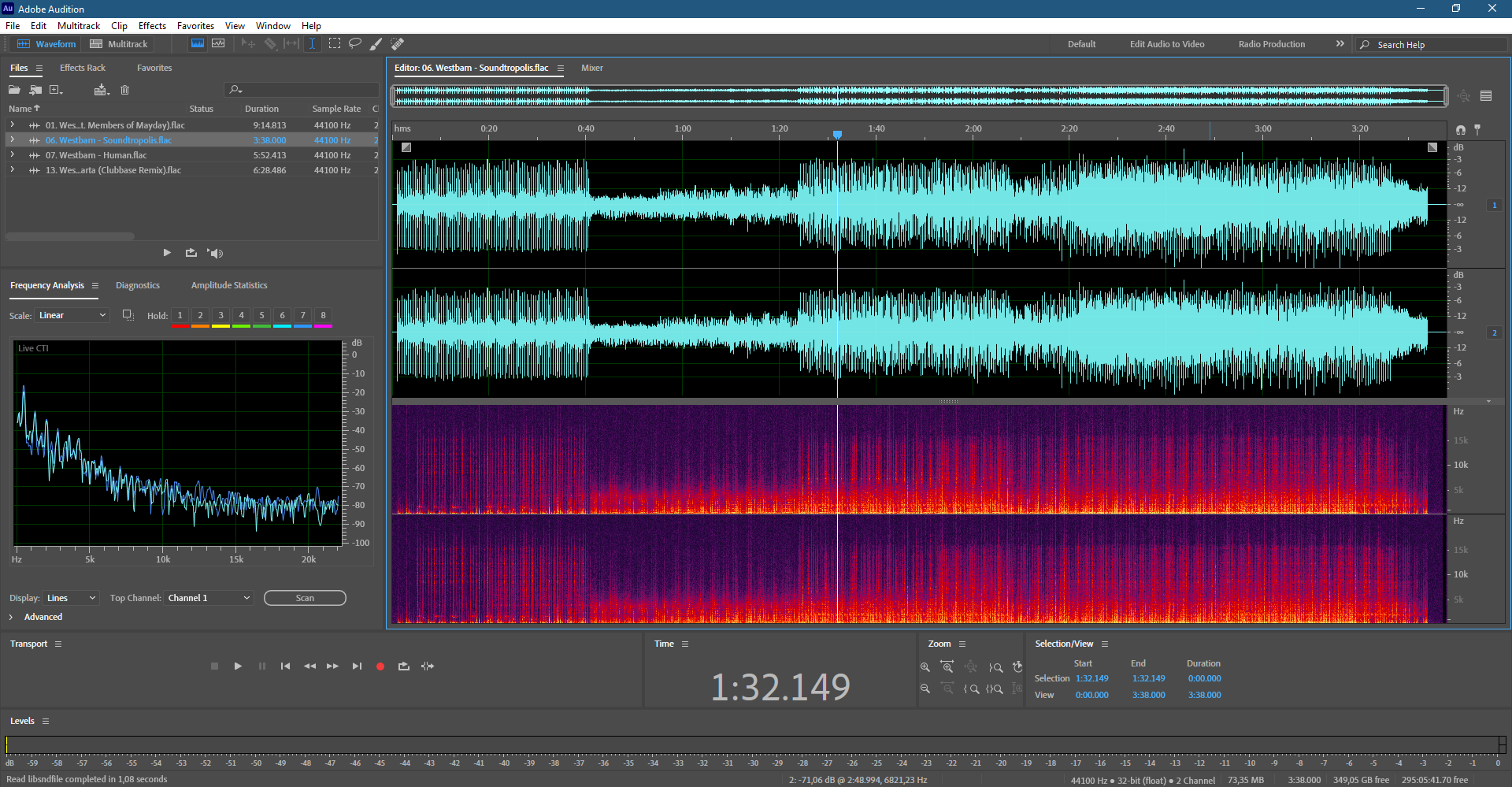Click the Search Help input field

(1432, 45)
